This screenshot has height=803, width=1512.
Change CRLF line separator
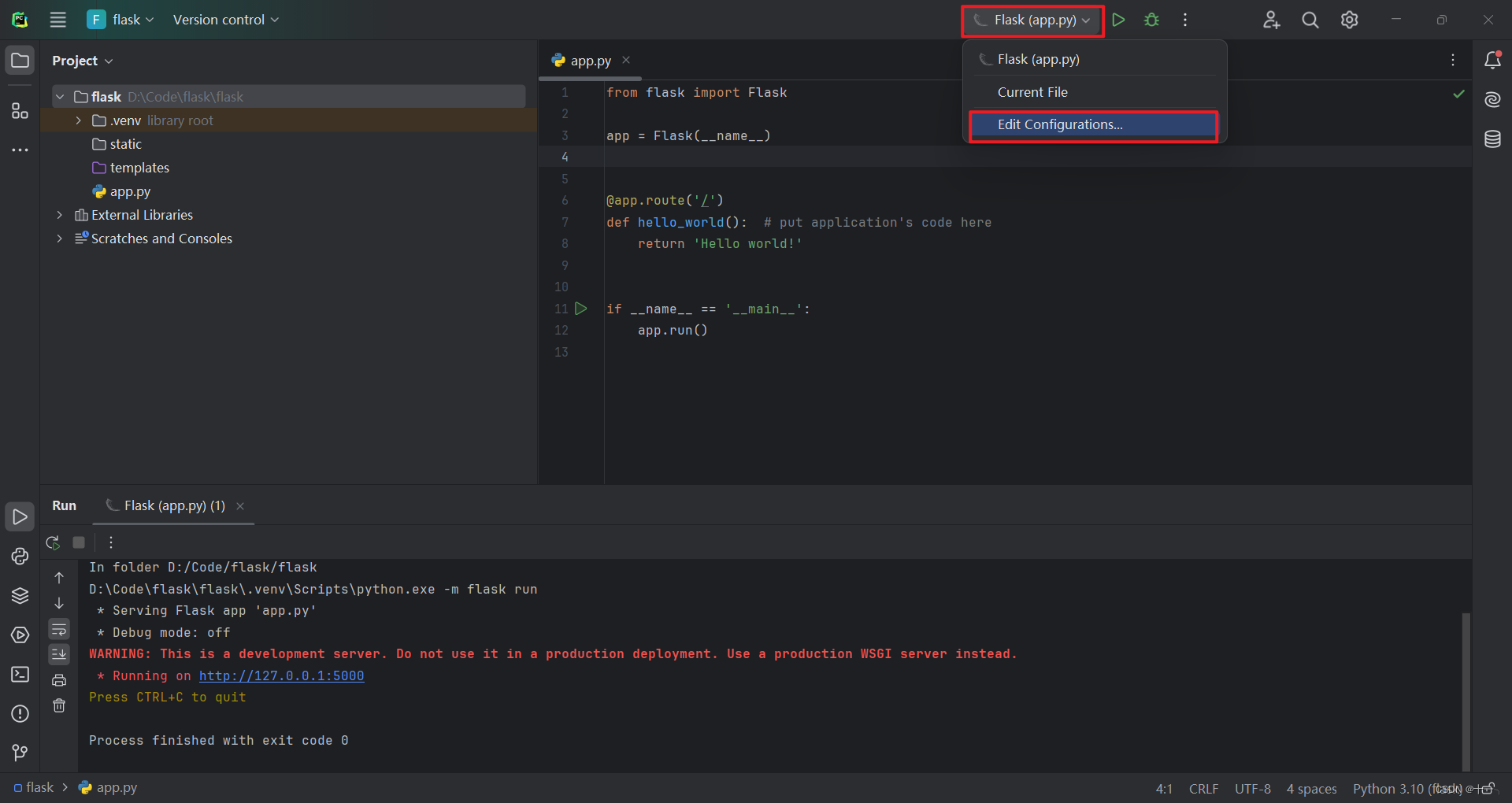(x=1203, y=789)
